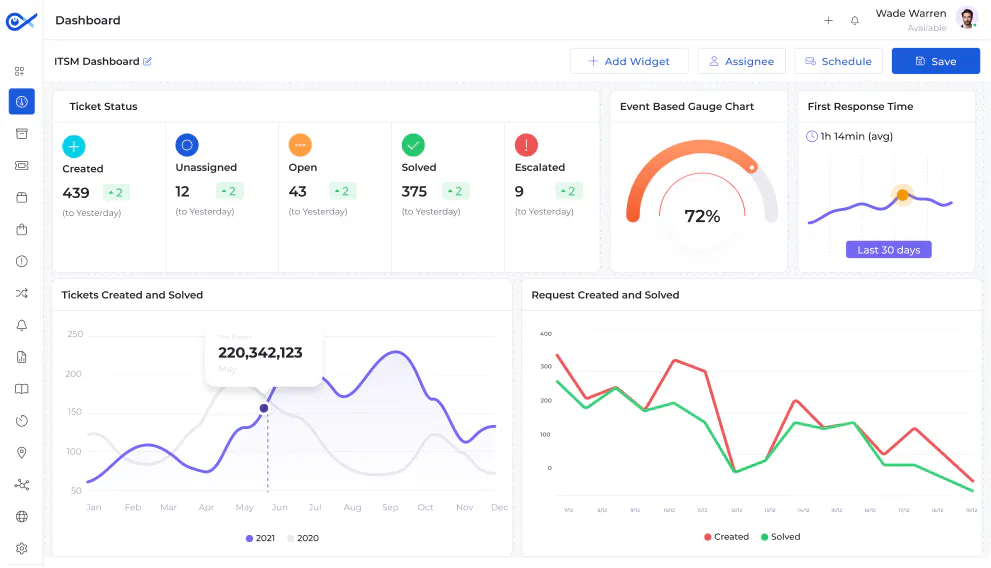Click the clock icon beside 1h 14min
This screenshot has height=568, width=991.
coord(812,136)
